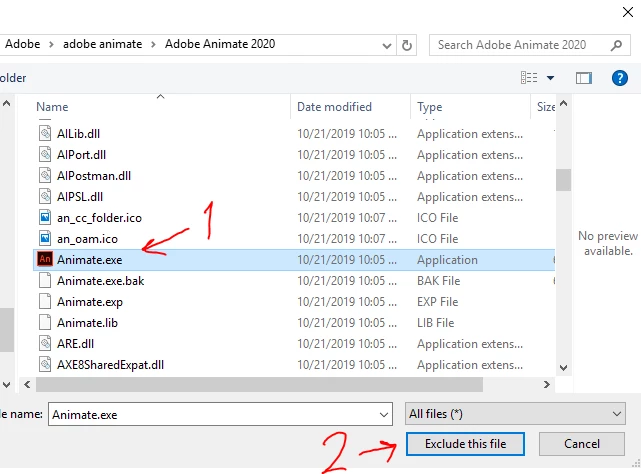Click the AXE8SharedExpat.dll file icon

pyautogui.click(x=45, y=364)
